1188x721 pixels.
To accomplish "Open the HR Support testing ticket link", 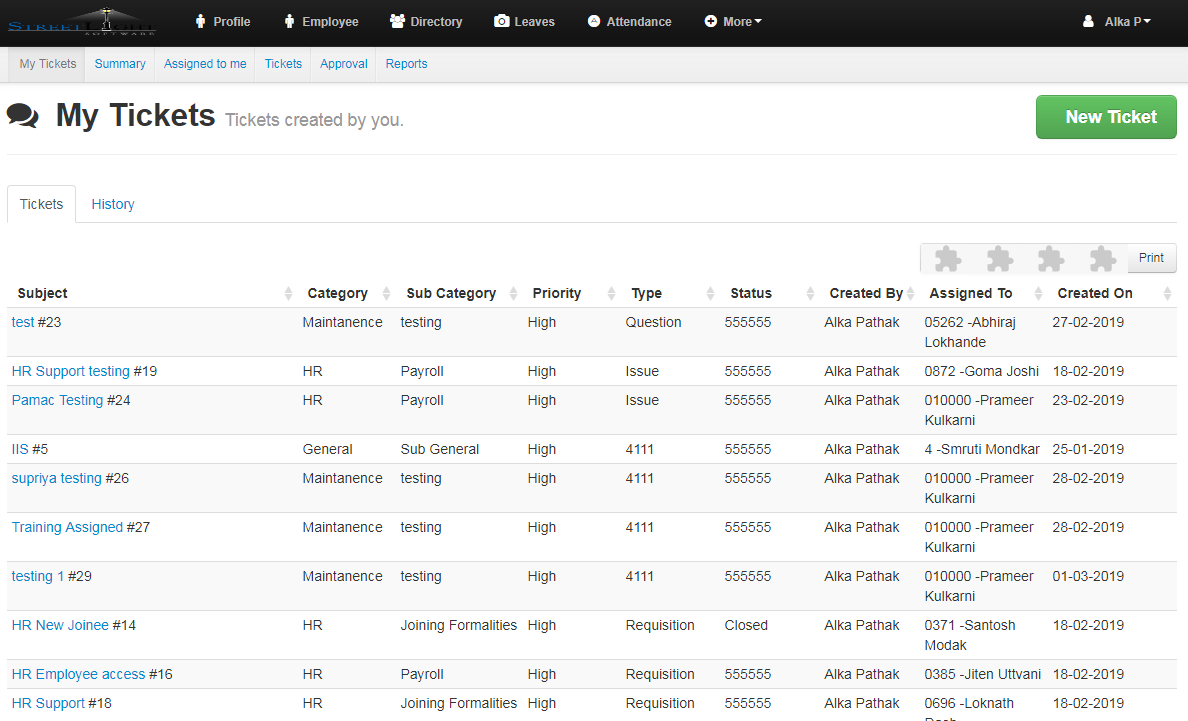I will point(71,372).
